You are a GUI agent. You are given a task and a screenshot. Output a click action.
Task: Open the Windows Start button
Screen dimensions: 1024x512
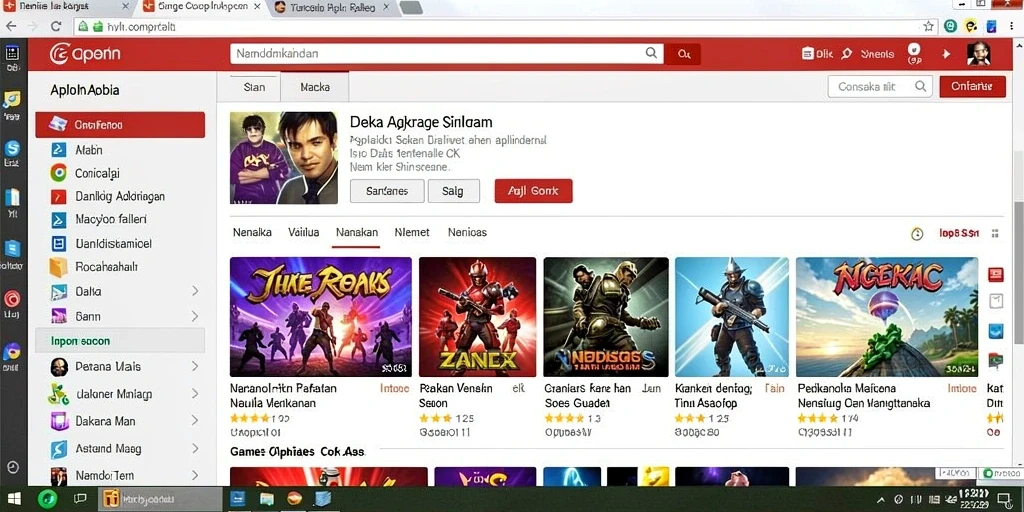14,500
